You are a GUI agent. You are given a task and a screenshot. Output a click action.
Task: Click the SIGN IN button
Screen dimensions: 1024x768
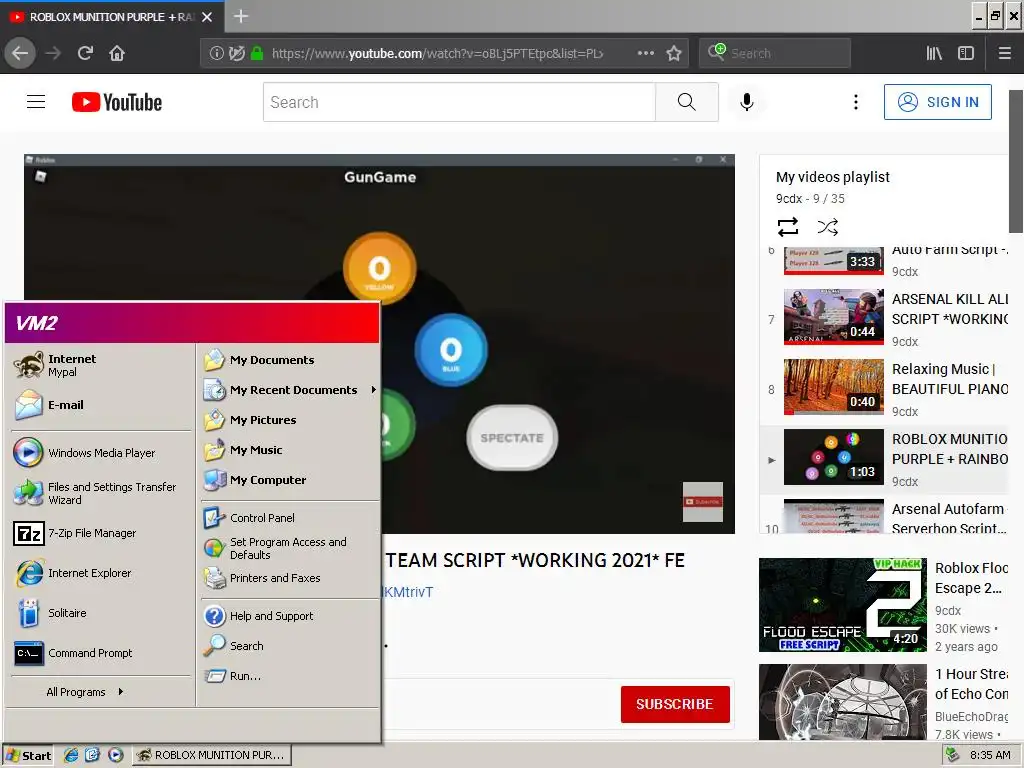point(938,102)
